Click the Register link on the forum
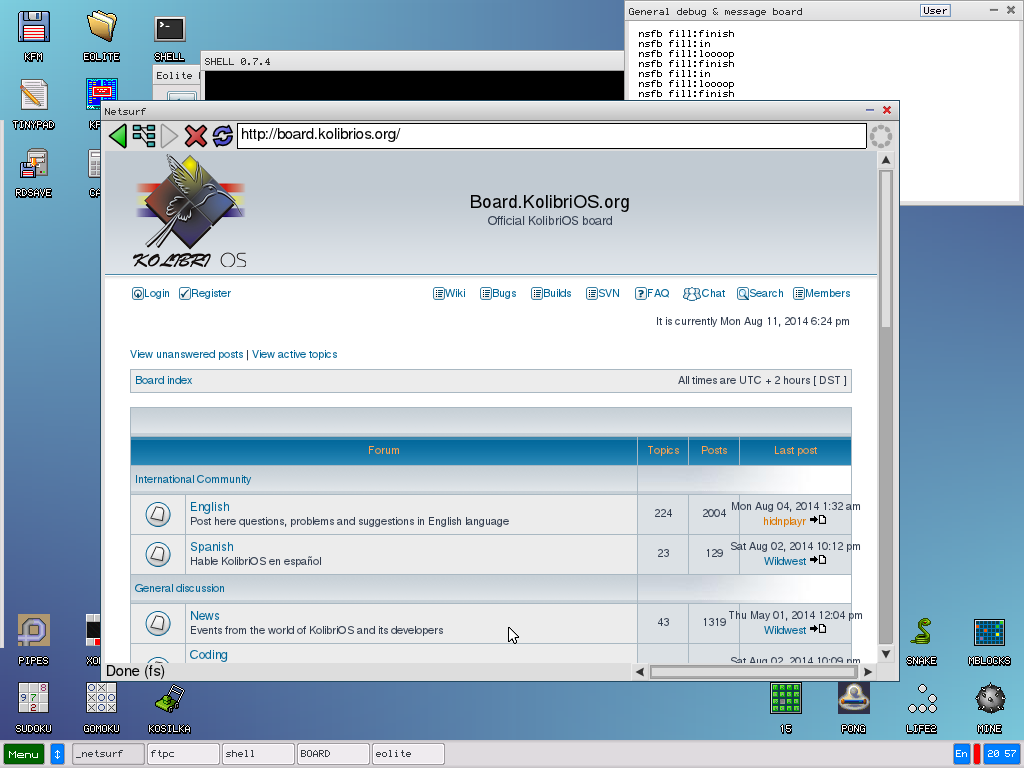This screenshot has width=1024, height=768. [x=204, y=293]
